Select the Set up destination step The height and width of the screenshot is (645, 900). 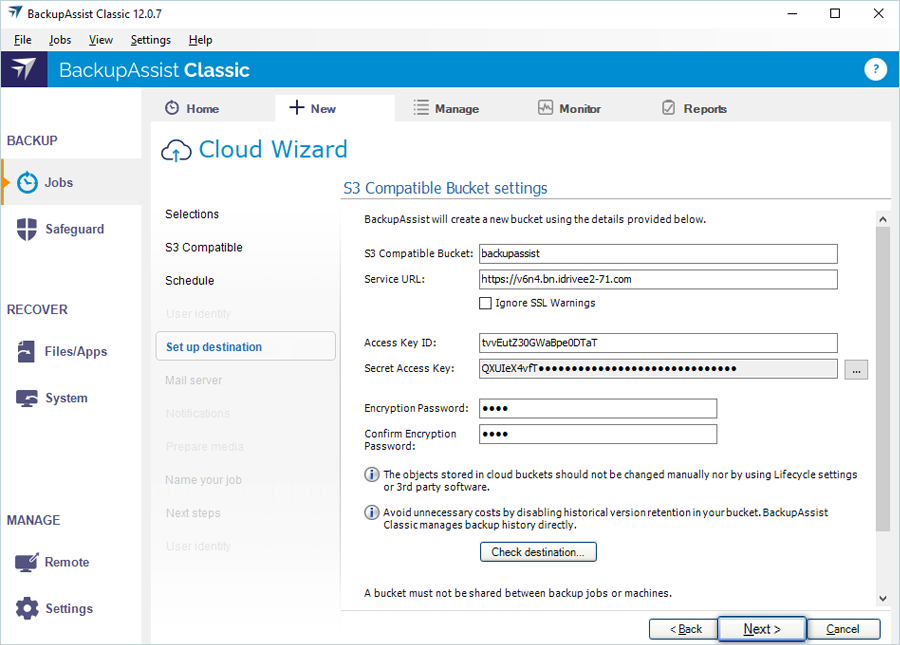click(x=246, y=347)
